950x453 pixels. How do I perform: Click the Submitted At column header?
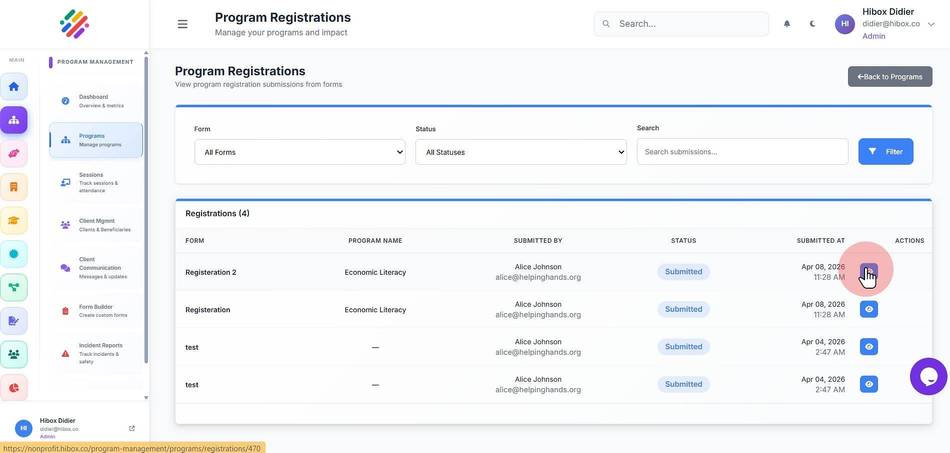click(x=820, y=240)
